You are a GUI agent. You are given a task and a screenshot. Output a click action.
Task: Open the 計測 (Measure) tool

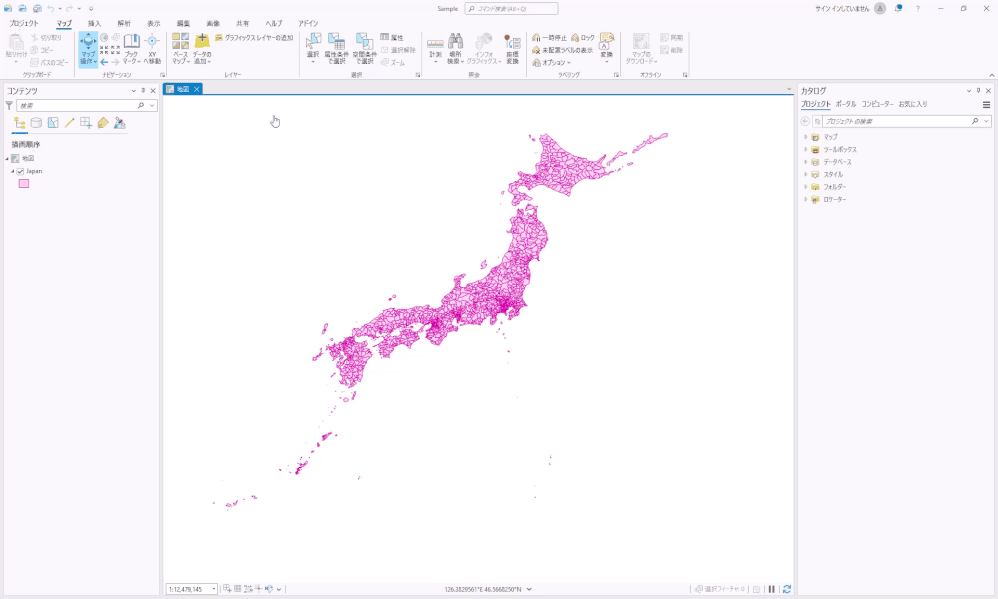(x=435, y=48)
